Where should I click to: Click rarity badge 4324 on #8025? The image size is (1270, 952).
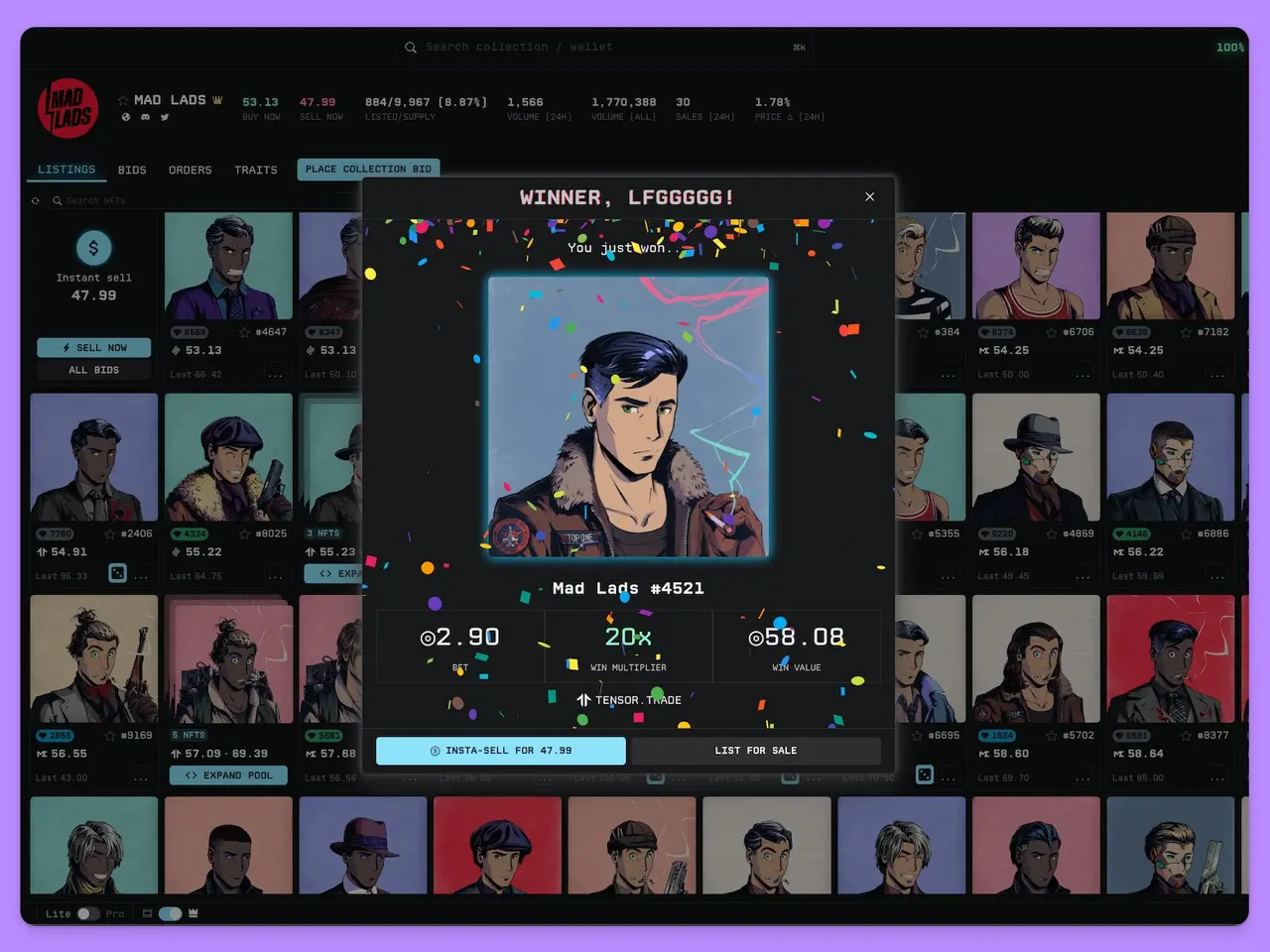point(190,534)
